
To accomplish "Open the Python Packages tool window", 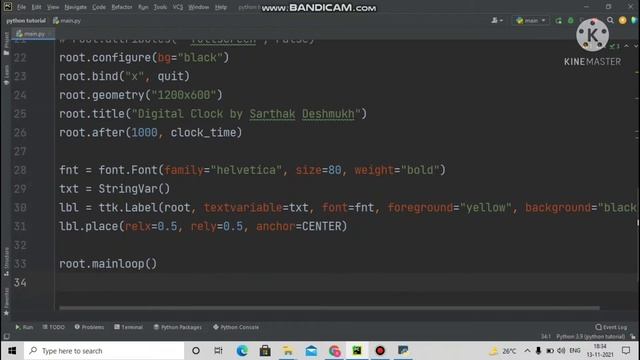I will pyautogui.click(x=178, y=327).
